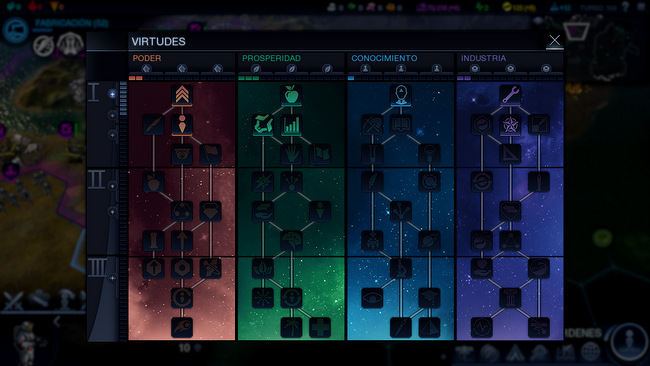Close the Virtudes panel

click(555, 41)
